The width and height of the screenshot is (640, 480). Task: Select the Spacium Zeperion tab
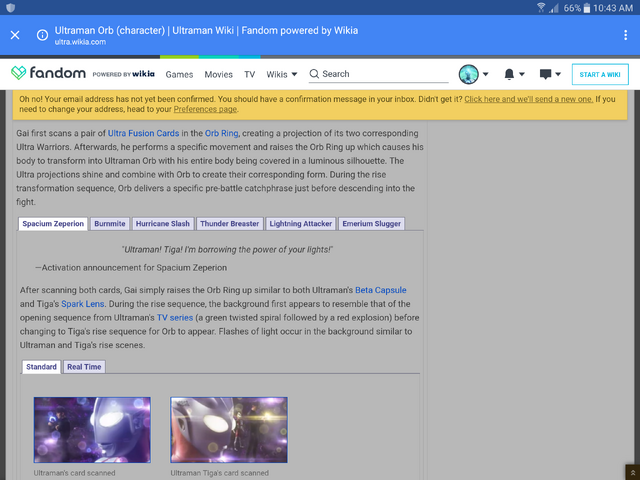click(53, 224)
